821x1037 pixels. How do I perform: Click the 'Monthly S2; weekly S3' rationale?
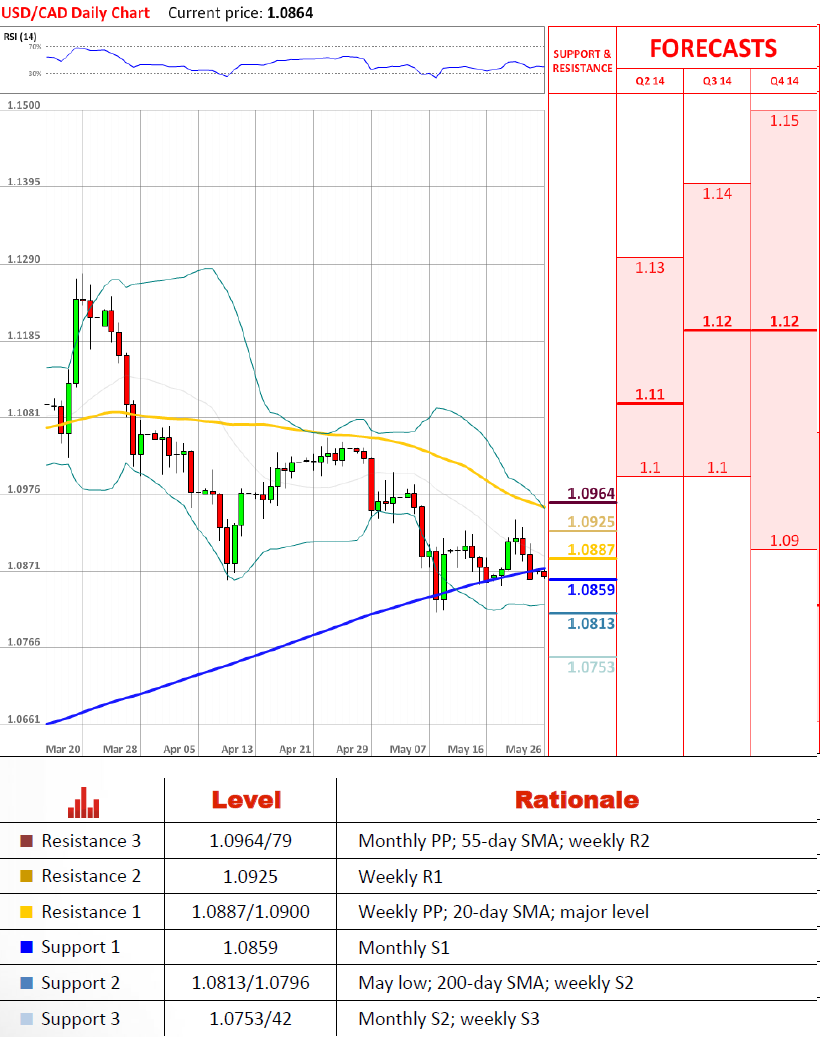pos(449,1019)
